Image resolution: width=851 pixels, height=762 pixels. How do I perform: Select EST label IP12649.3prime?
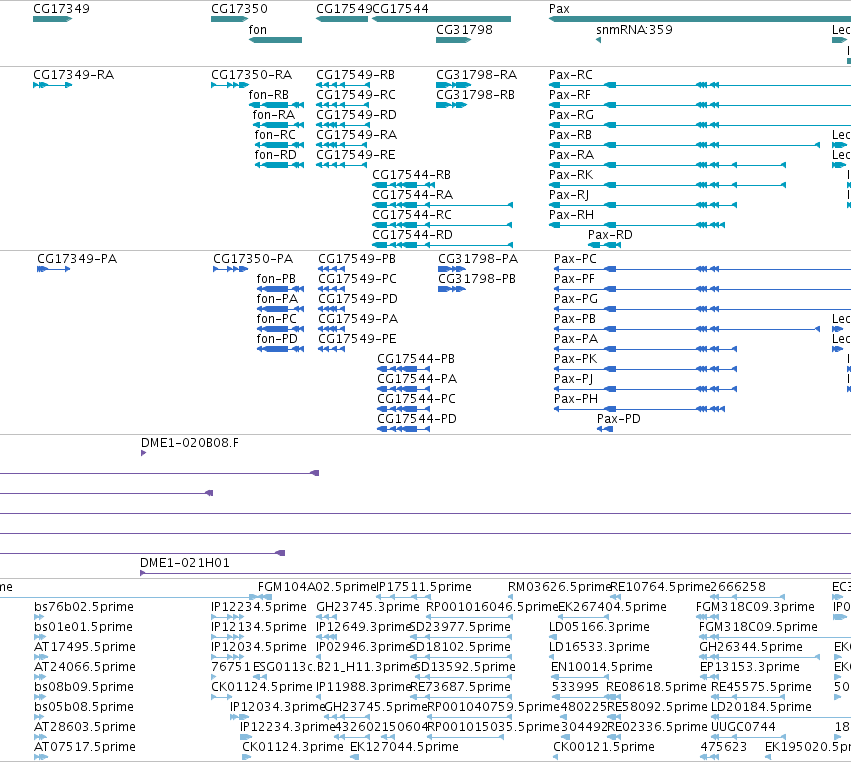coord(365,626)
